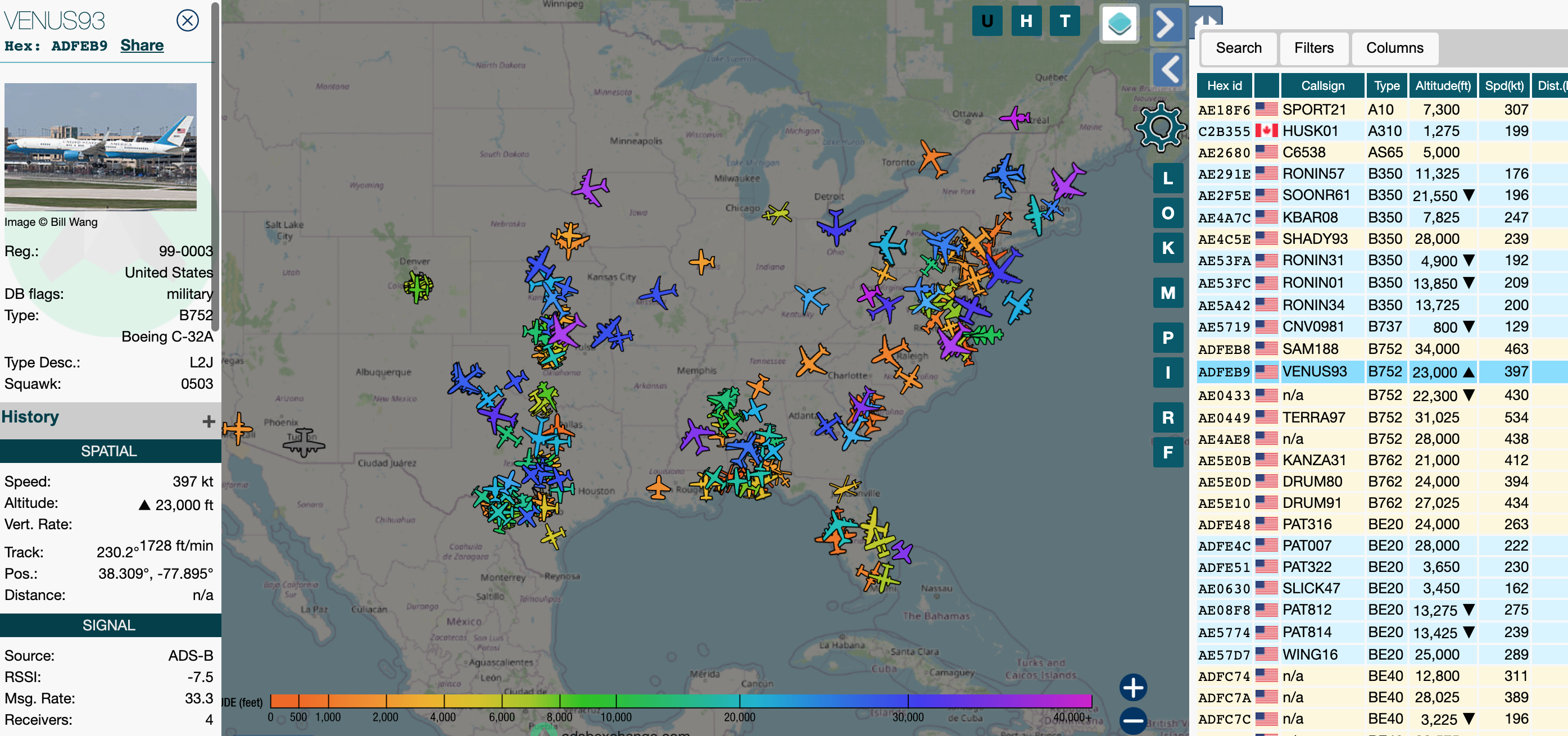Image resolution: width=1568 pixels, height=736 pixels.
Task: Select the TERRA97 row
Action: pos(1382,417)
